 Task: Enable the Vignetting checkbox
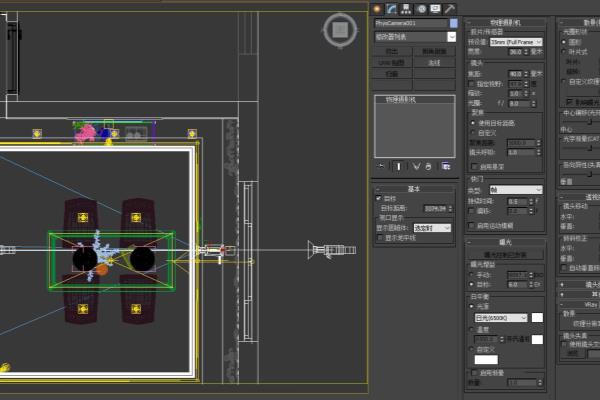click(x=474, y=372)
